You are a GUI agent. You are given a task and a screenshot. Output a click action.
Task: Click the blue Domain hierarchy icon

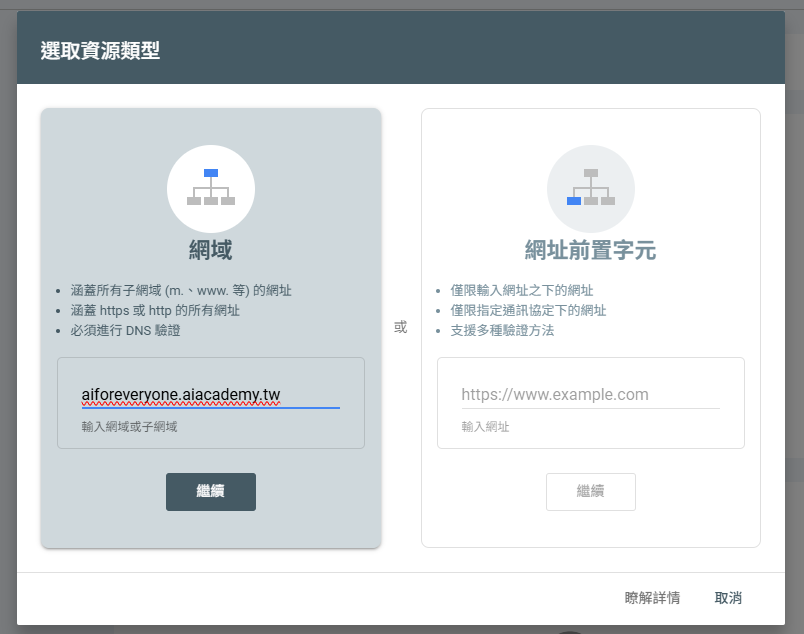pyautogui.click(x=211, y=188)
